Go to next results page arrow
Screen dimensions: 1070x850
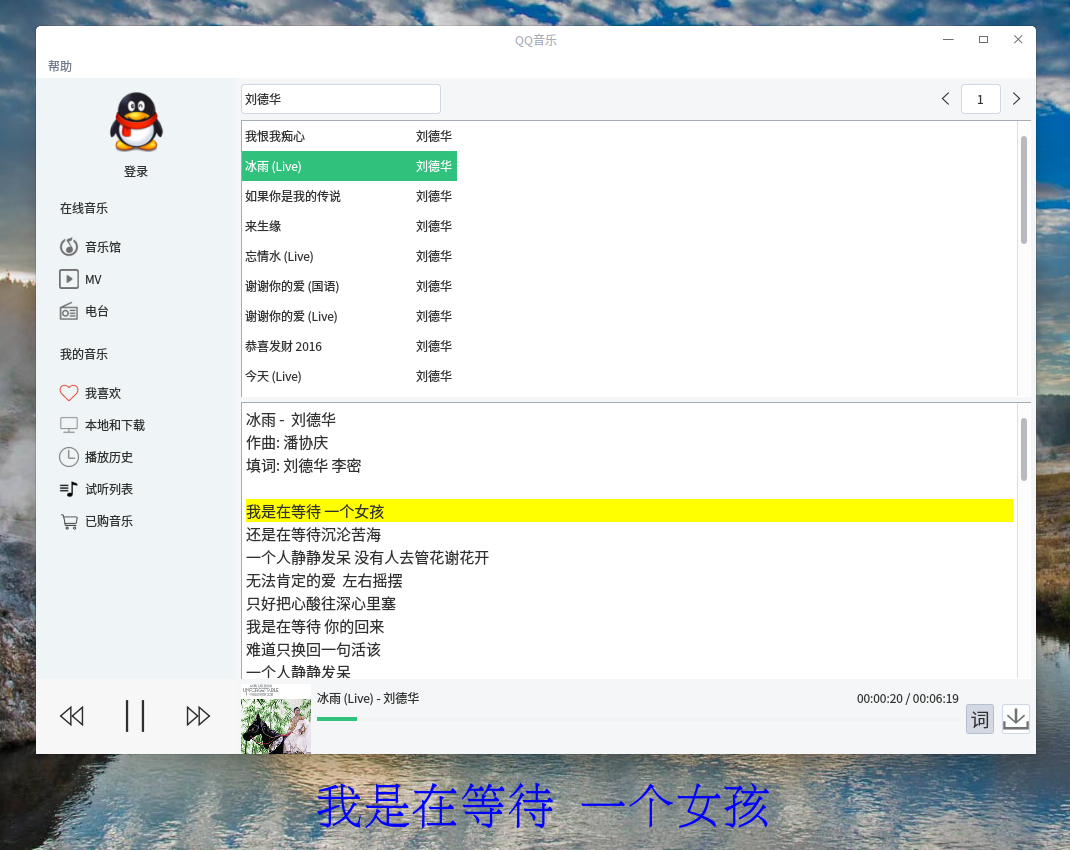pyautogui.click(x=1016, y=99)
